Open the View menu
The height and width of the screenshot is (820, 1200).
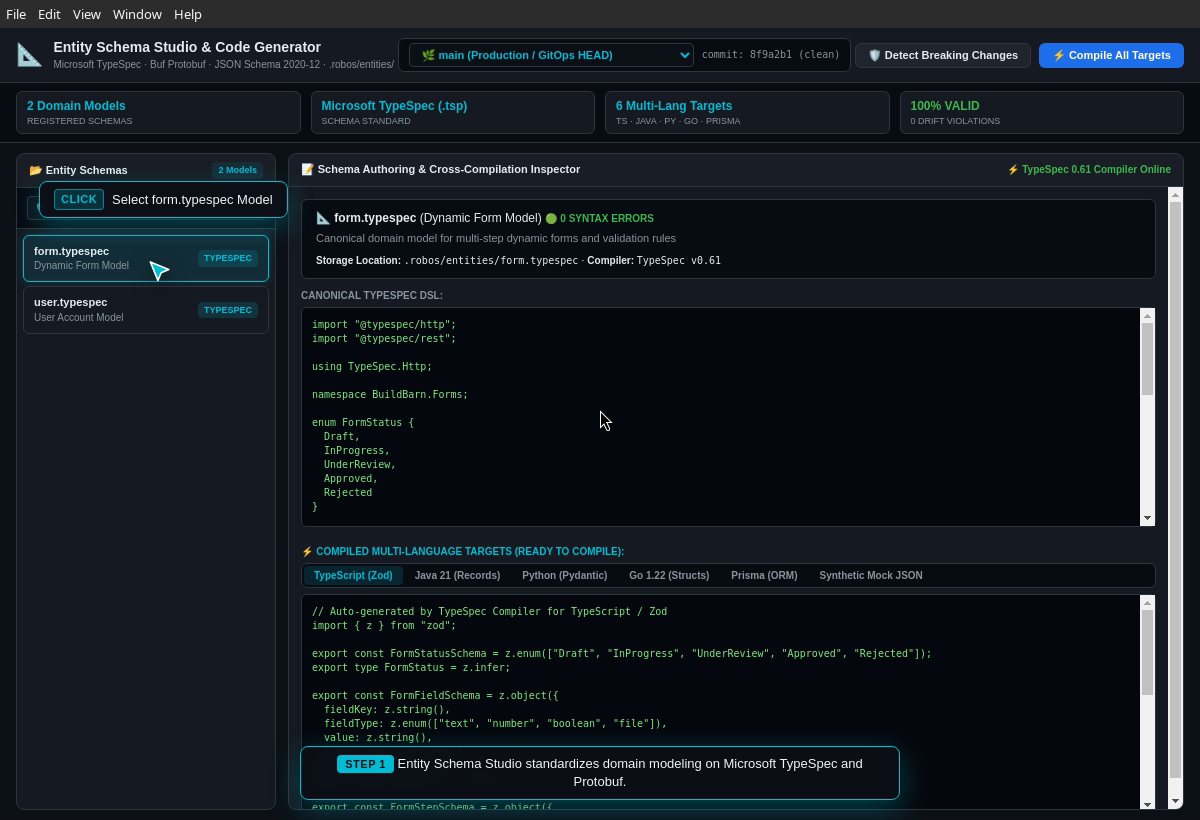[87, 14]
